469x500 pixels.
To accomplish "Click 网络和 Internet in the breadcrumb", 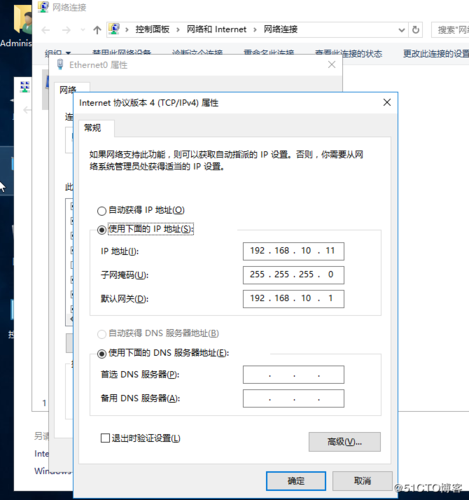I will coord(216,29).
